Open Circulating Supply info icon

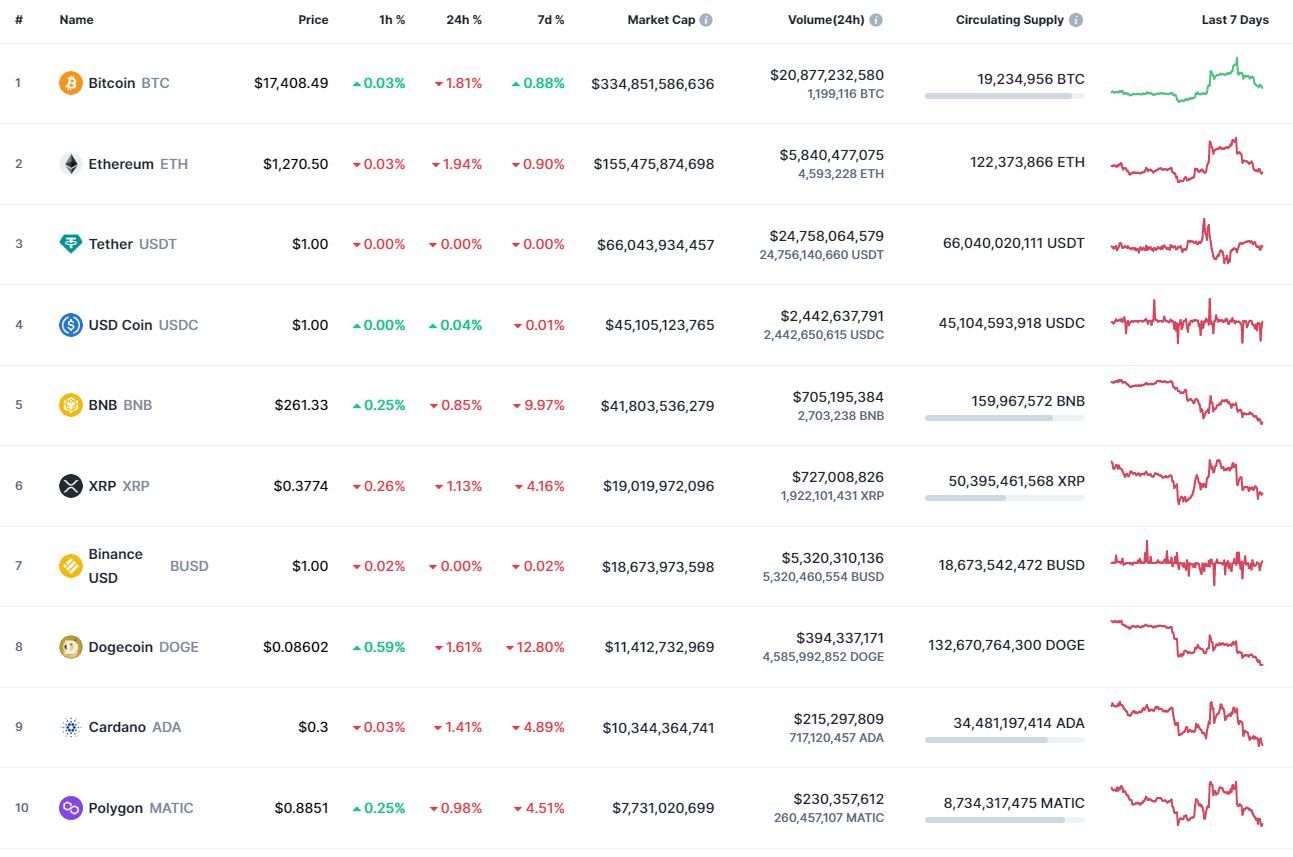tap(1076, 20)
